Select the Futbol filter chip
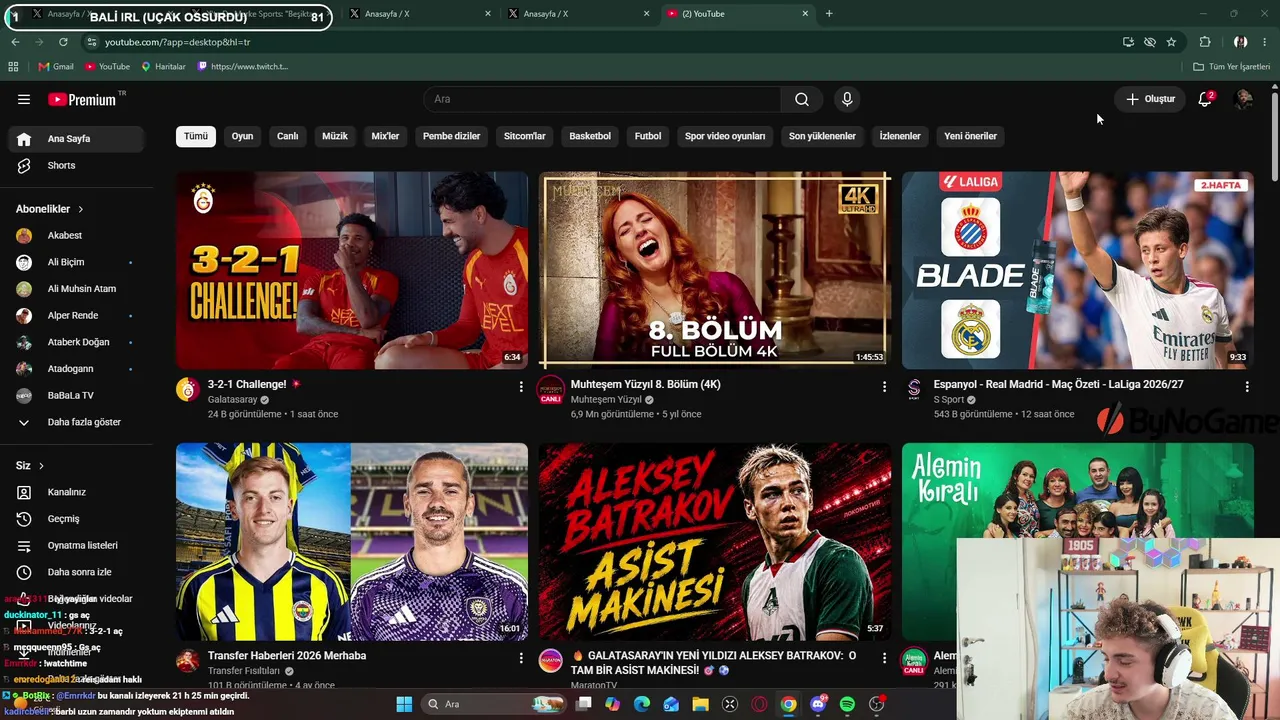1280x720 pixels. pyautogui.click(x=648, y=136)
